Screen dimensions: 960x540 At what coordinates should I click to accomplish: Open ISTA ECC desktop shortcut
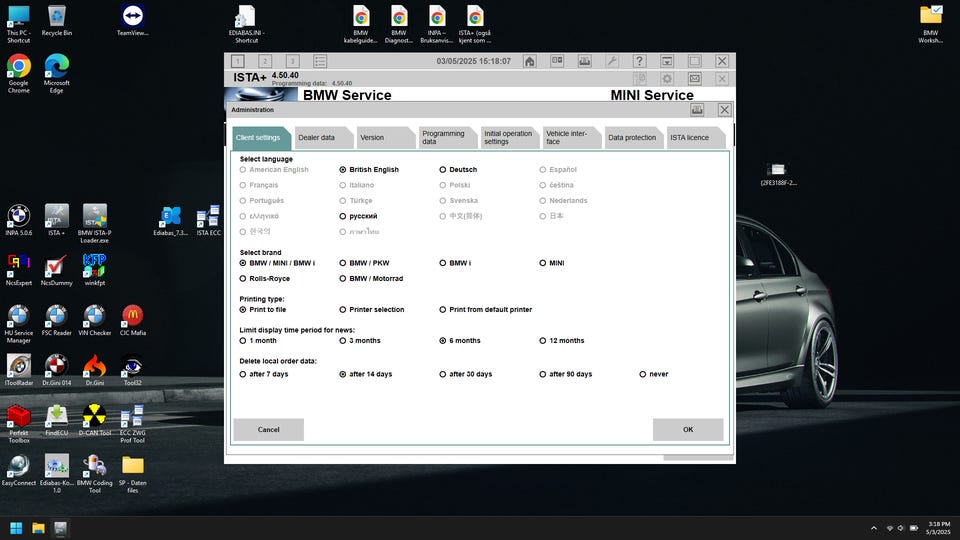208,220
